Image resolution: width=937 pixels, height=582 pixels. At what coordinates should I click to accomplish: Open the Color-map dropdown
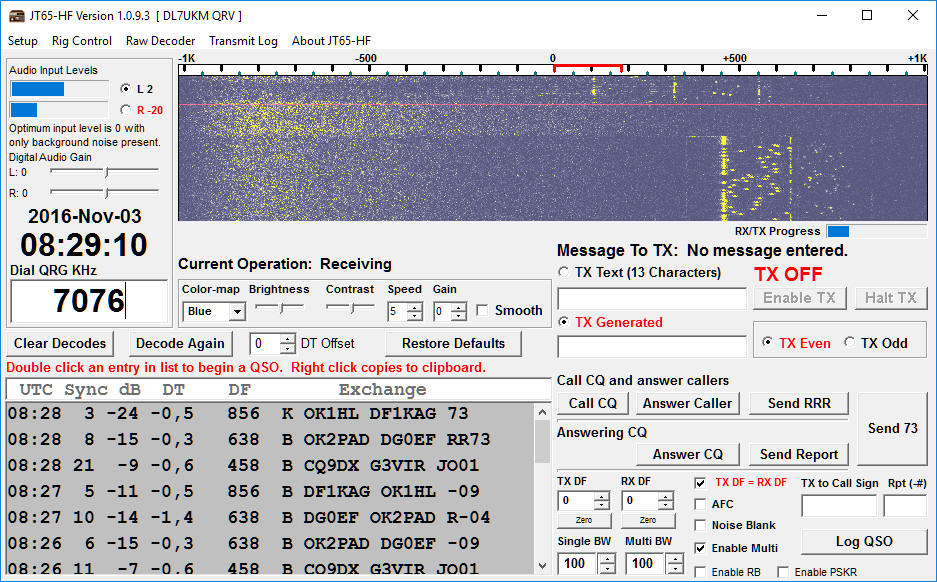[x=237, y=312]
